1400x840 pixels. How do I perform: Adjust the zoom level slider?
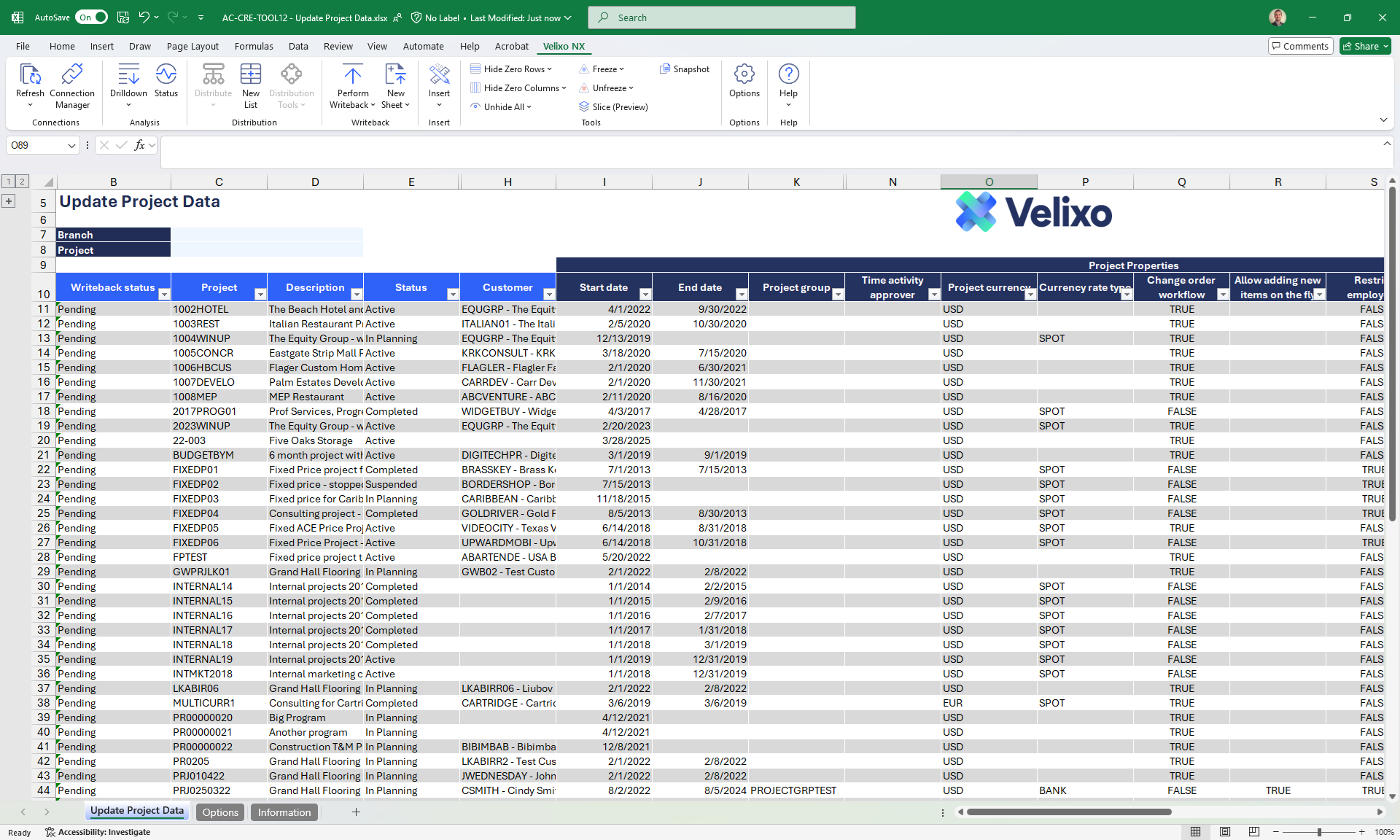pos(1319,832)
